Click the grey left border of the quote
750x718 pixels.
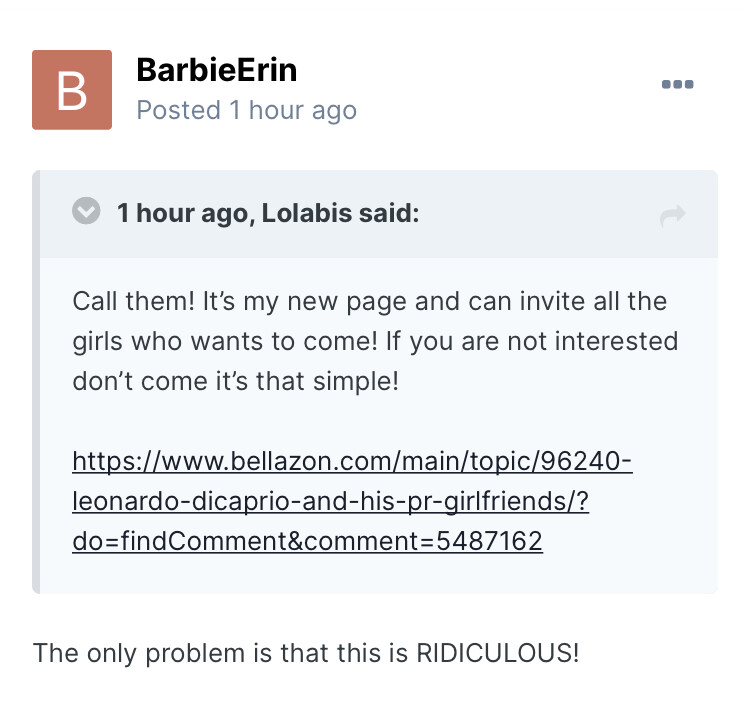coord(36,400)
